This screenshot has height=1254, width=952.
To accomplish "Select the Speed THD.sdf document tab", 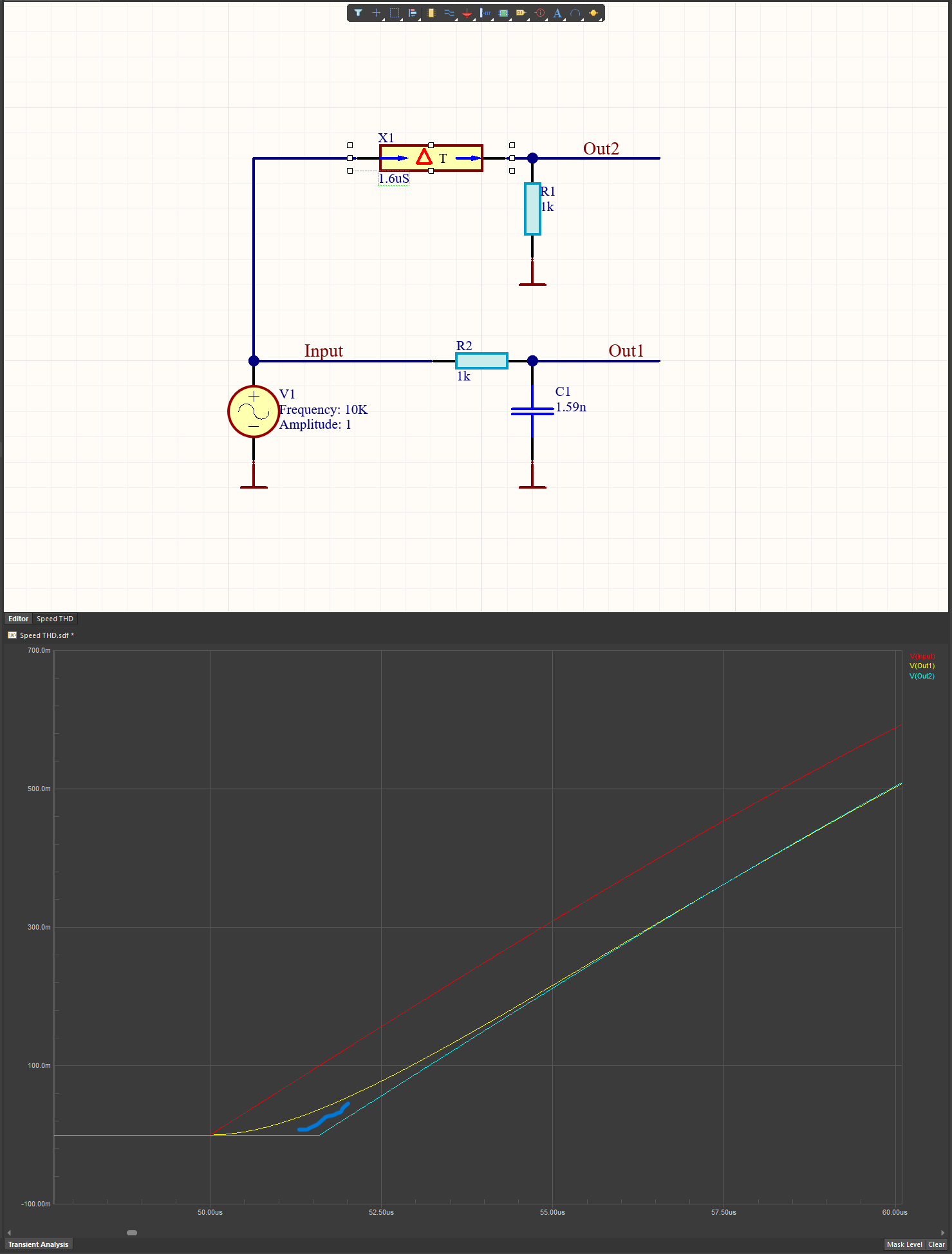I will pos(41,635).
